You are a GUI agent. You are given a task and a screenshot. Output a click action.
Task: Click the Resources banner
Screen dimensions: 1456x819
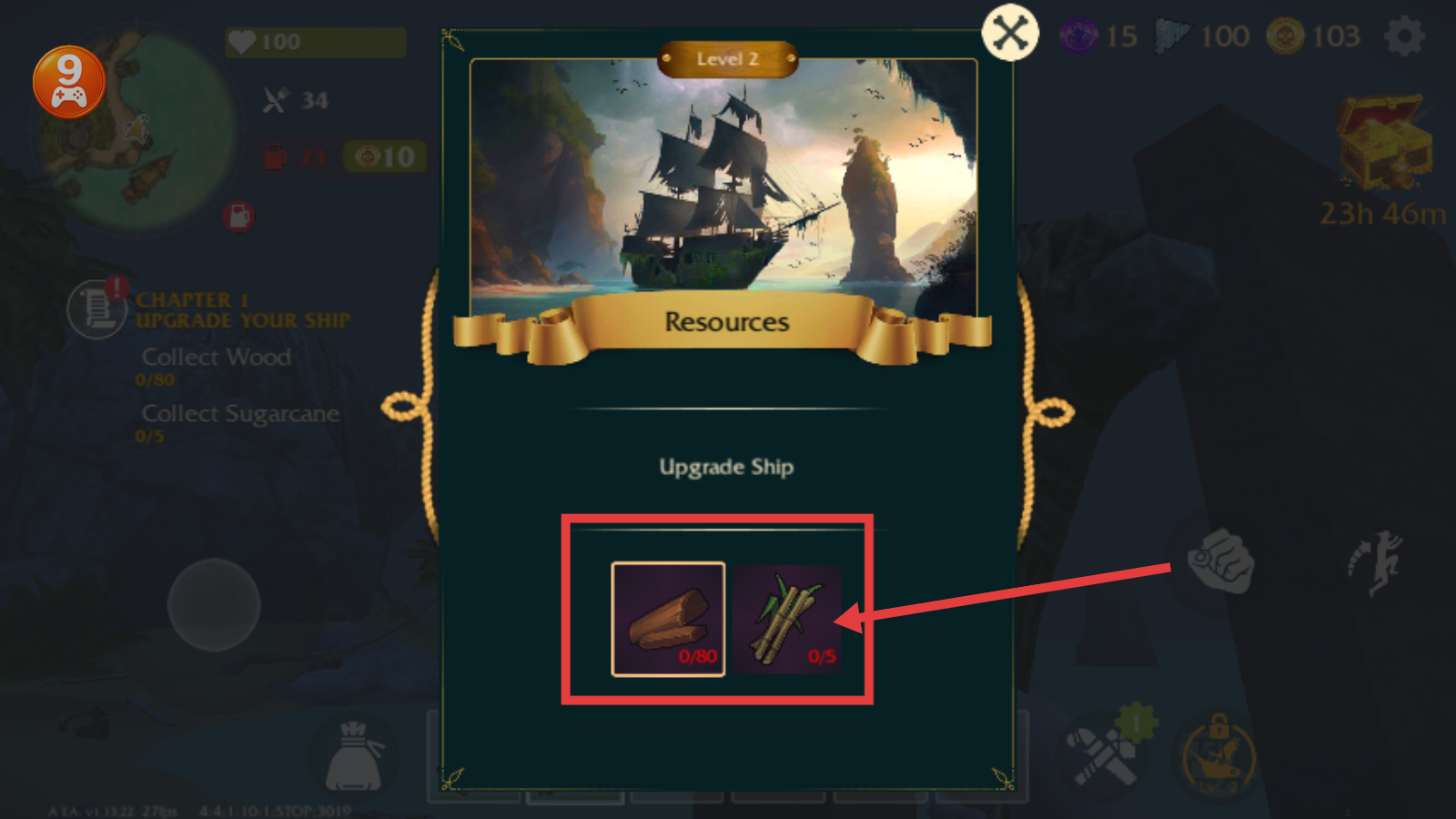click(726, 323)
